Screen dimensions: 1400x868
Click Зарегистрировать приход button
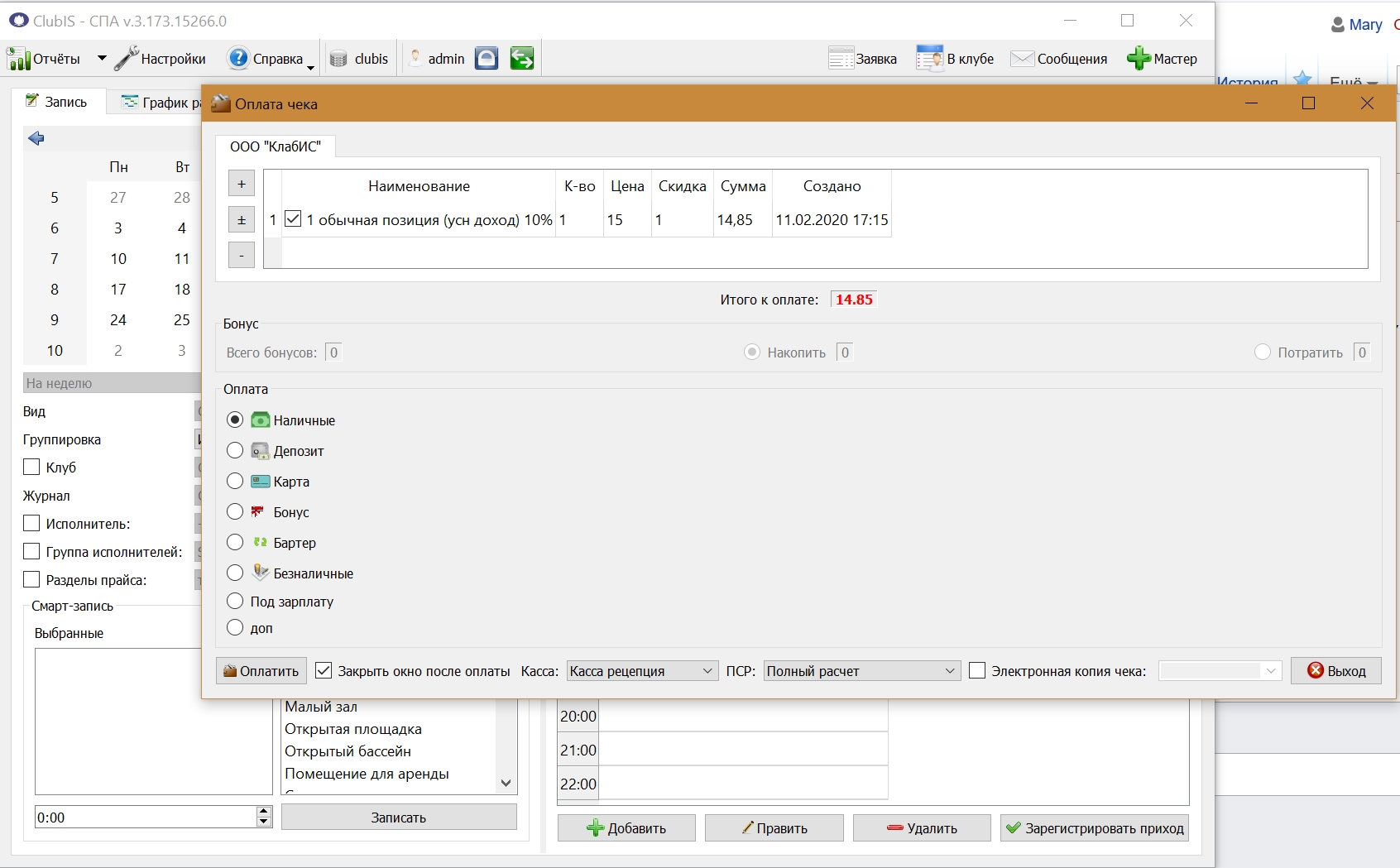point(1095,828)
